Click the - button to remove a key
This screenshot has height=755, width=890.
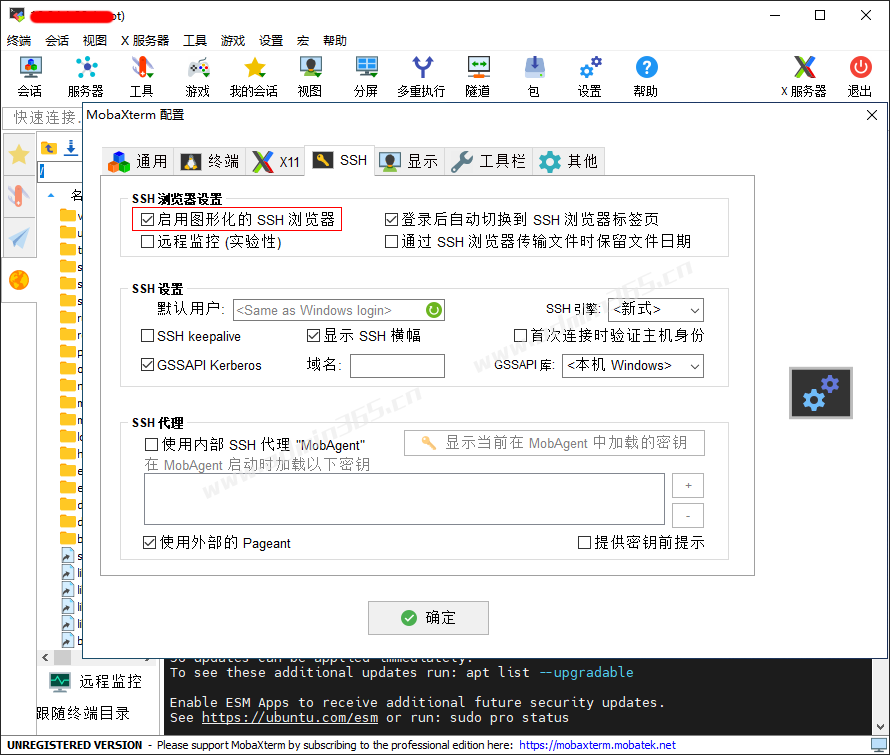pyautogui.click(x=688, y=515)
